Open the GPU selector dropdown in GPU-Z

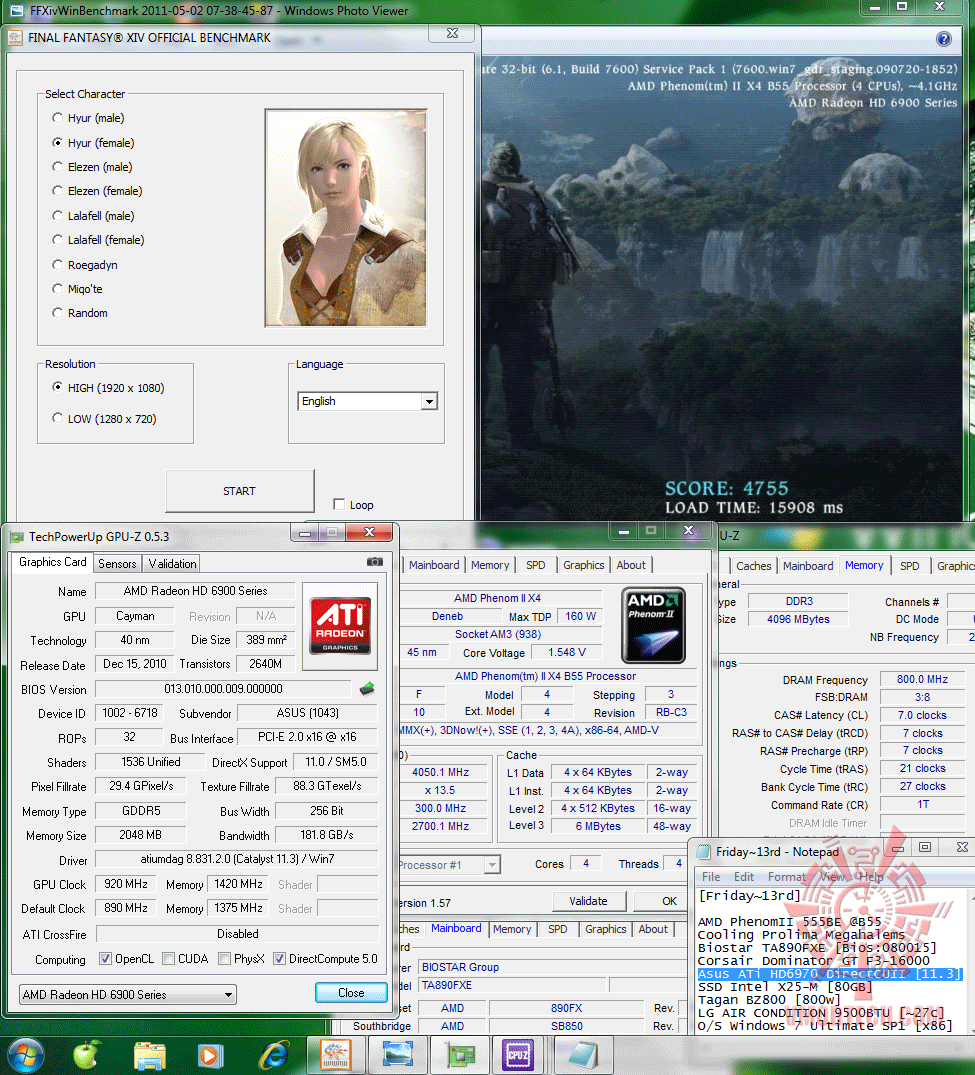[128, 994]
